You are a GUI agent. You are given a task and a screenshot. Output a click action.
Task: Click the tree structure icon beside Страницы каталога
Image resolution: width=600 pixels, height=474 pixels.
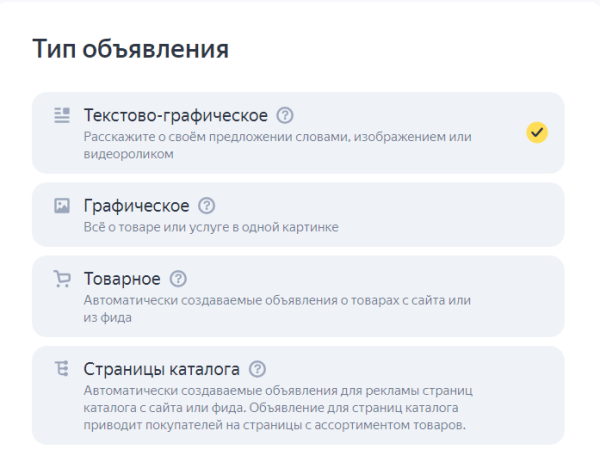pos(62,369)
